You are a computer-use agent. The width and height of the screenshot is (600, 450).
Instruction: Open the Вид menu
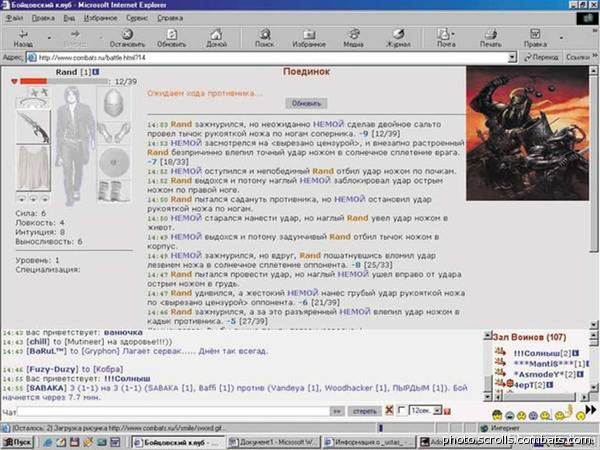point(69,18)
